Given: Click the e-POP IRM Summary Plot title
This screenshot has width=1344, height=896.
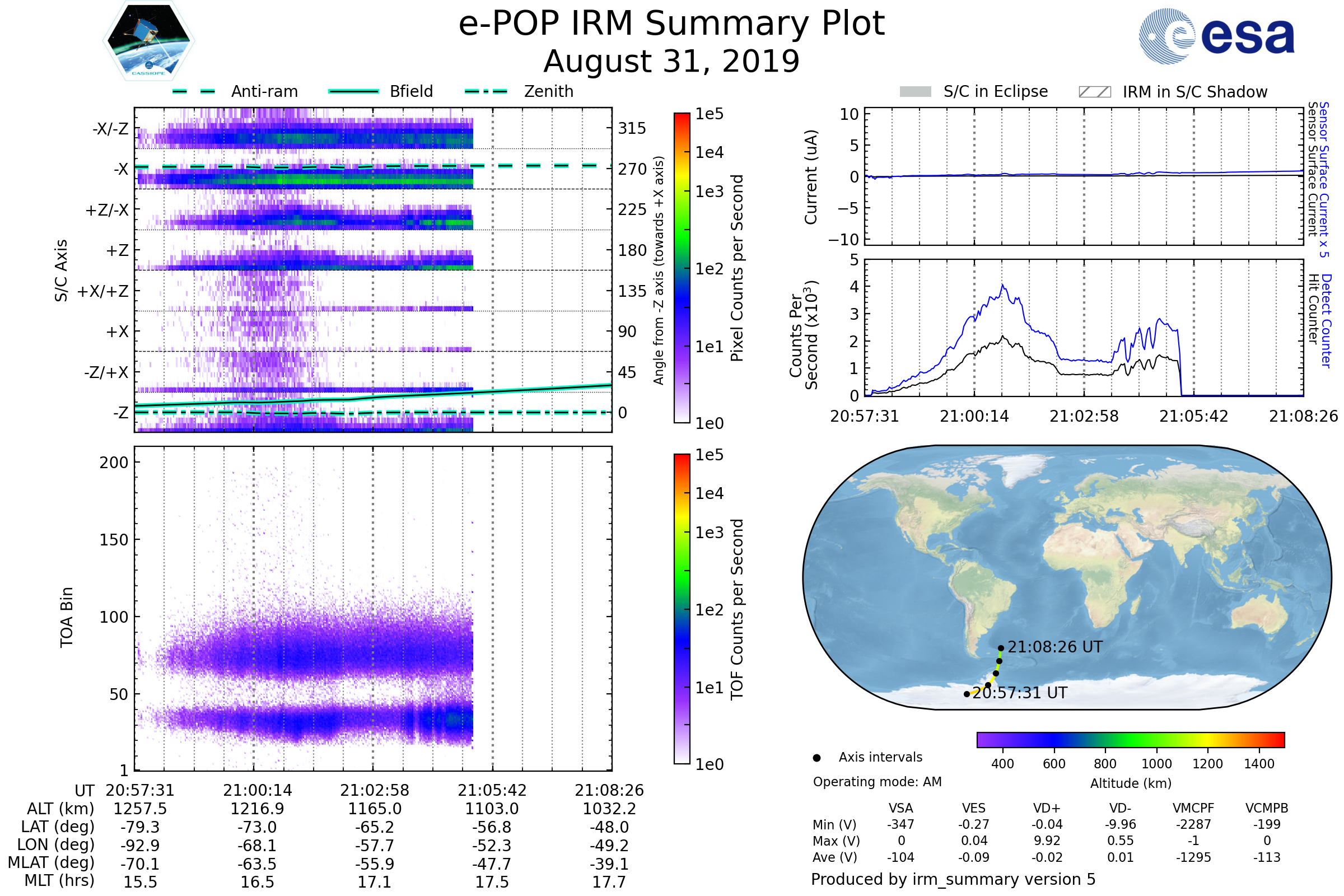Looking at the screenshot, I should [x=671, y=24].
